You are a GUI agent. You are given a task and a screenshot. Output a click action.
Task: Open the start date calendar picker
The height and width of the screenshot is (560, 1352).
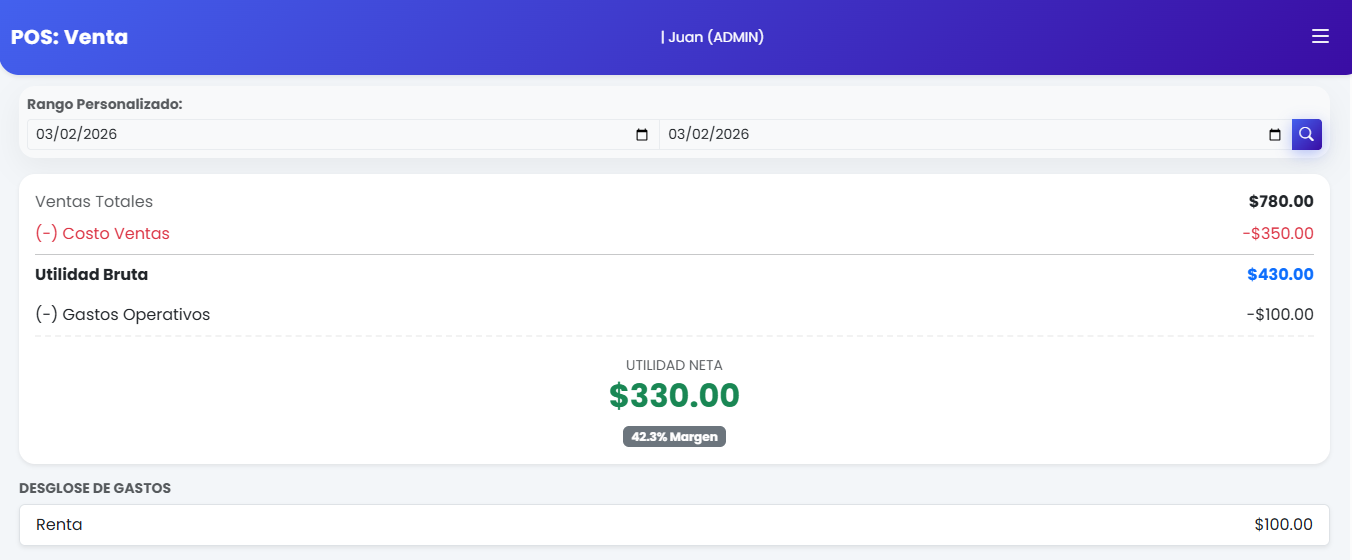(642, 135)
